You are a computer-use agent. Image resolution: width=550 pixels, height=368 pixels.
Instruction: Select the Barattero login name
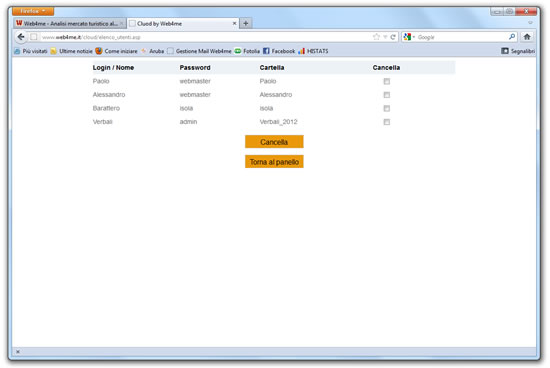pos(106,108)
